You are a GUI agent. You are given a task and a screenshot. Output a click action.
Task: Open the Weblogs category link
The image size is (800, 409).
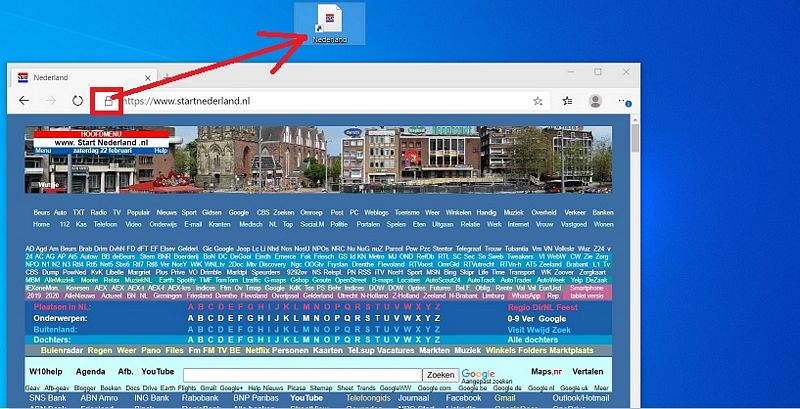click(x=376, y=213)
